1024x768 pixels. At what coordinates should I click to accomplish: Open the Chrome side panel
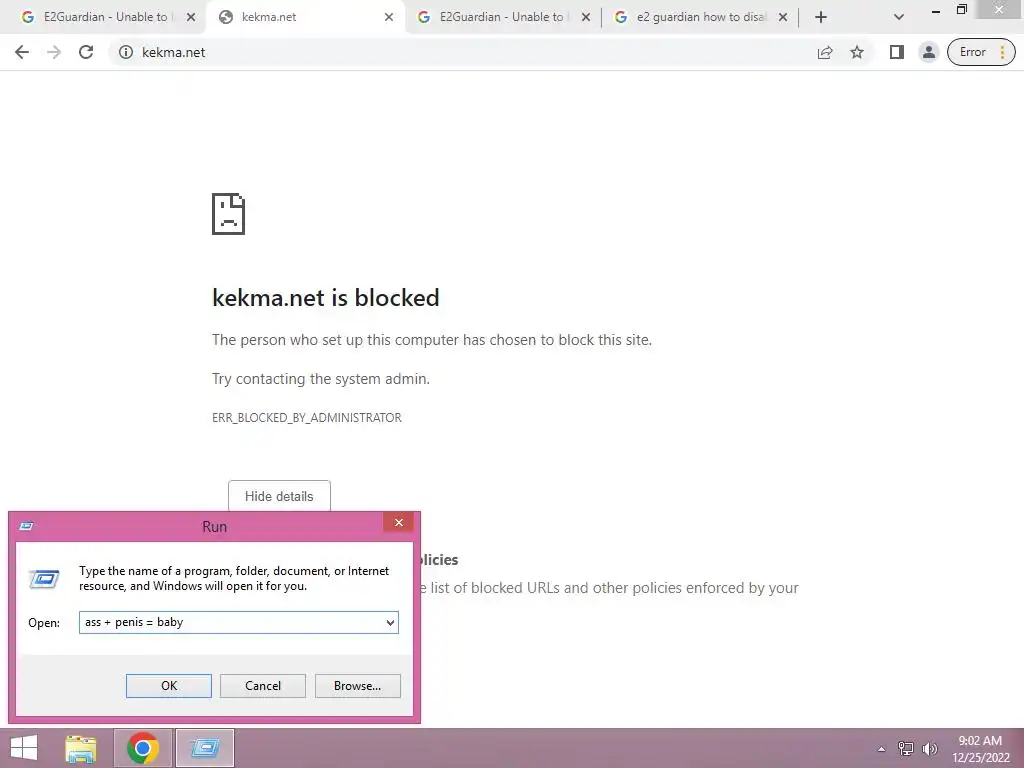click(897, 52)
